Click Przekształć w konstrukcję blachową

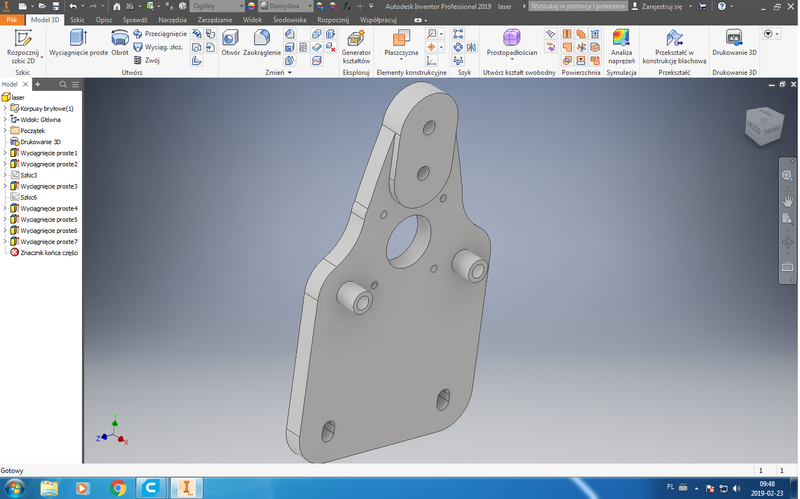674,47
